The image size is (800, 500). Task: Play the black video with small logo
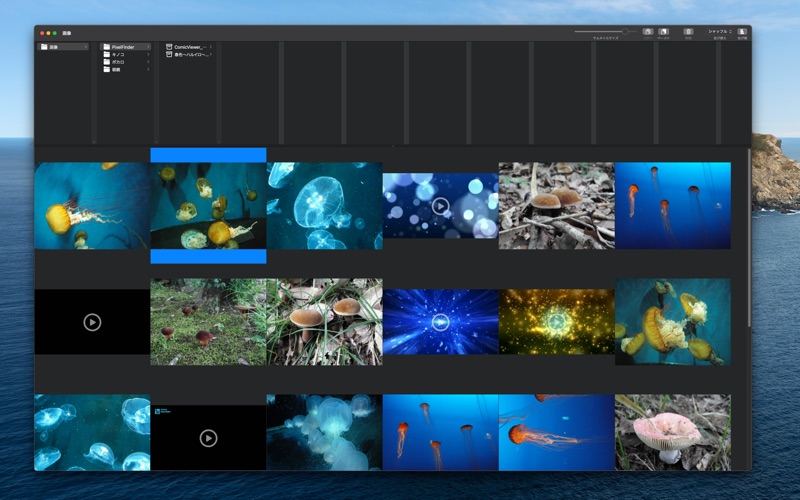coord(208,438)
